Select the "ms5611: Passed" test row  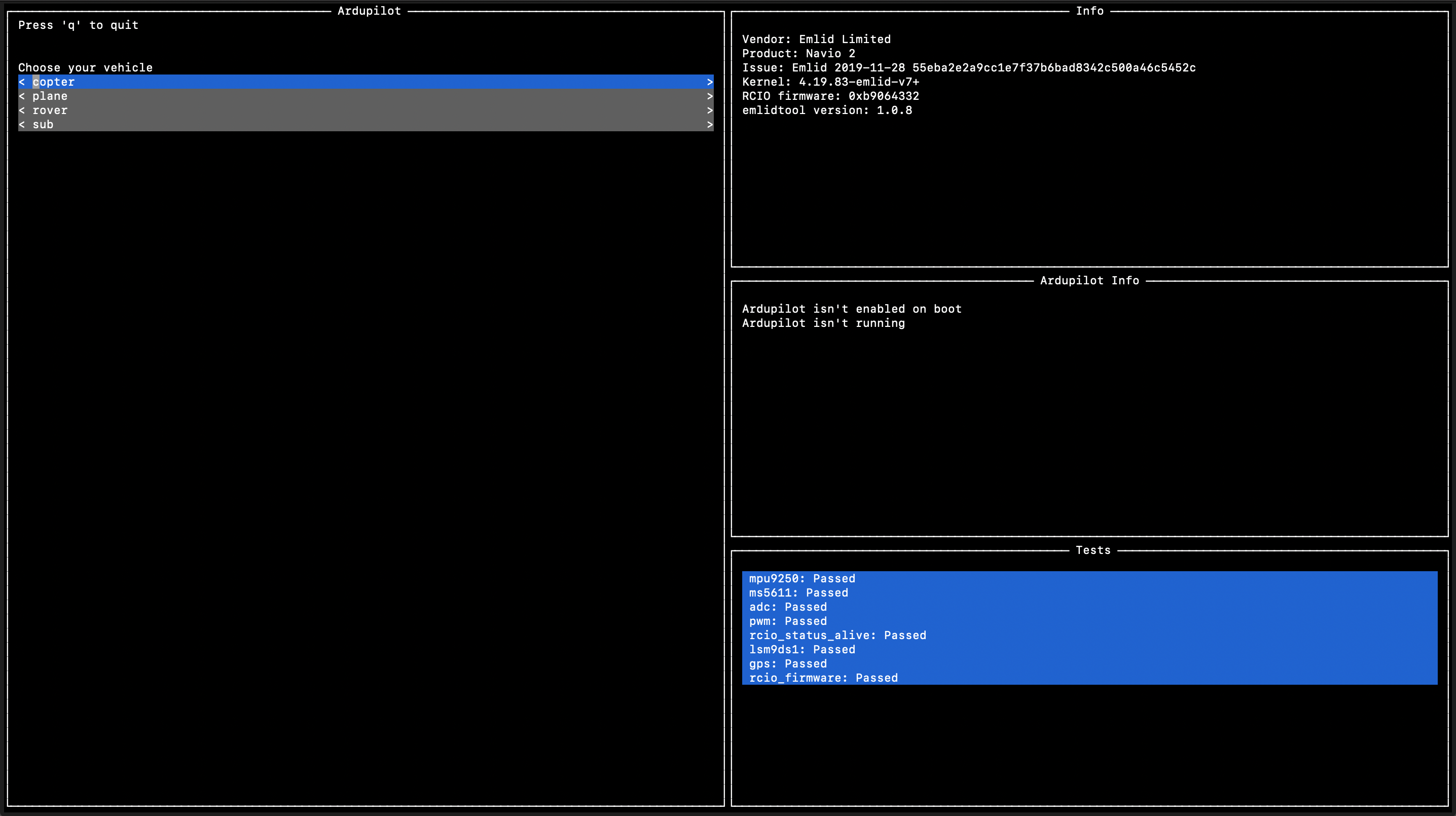coord(1090,592)
